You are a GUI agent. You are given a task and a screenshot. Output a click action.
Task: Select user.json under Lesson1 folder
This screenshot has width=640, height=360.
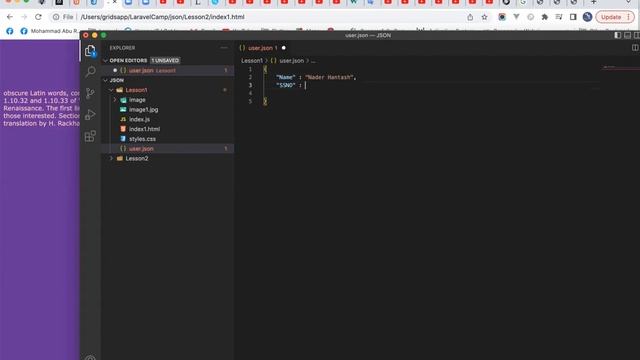click(x=168, y=149)
